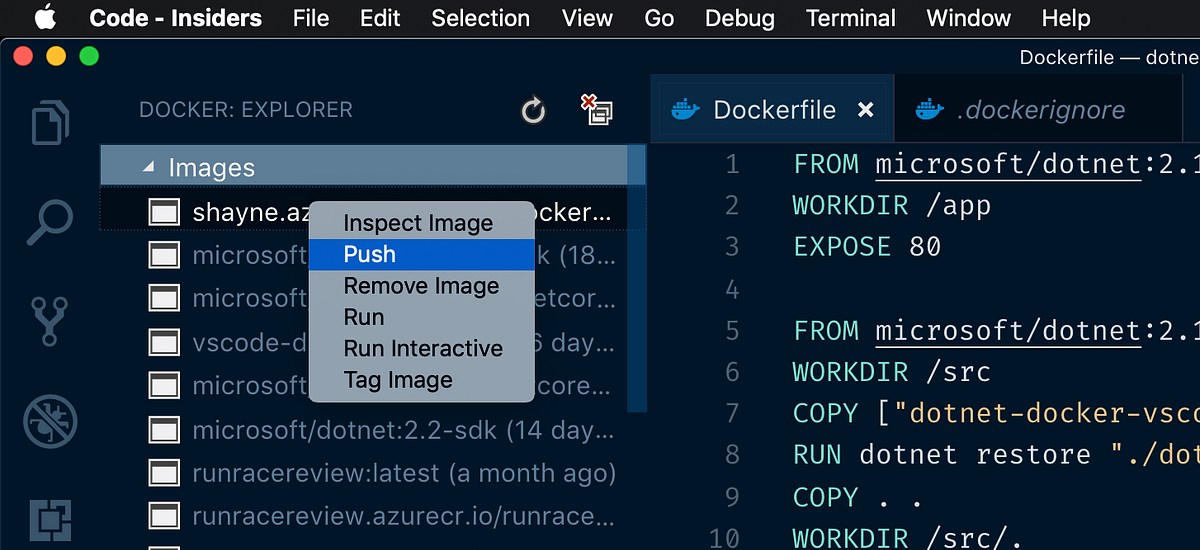Open the Terminal menu

coord(851,18)
